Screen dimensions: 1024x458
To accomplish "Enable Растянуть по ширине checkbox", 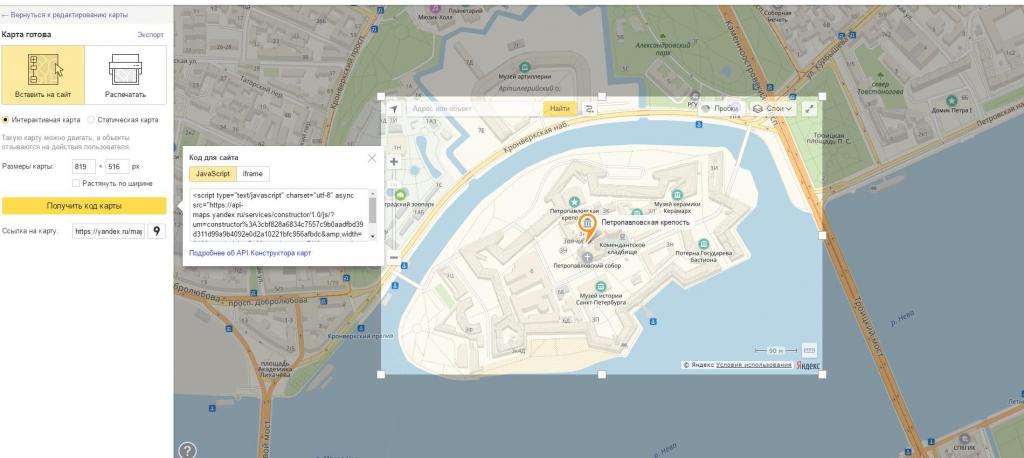I will (76, 184).
